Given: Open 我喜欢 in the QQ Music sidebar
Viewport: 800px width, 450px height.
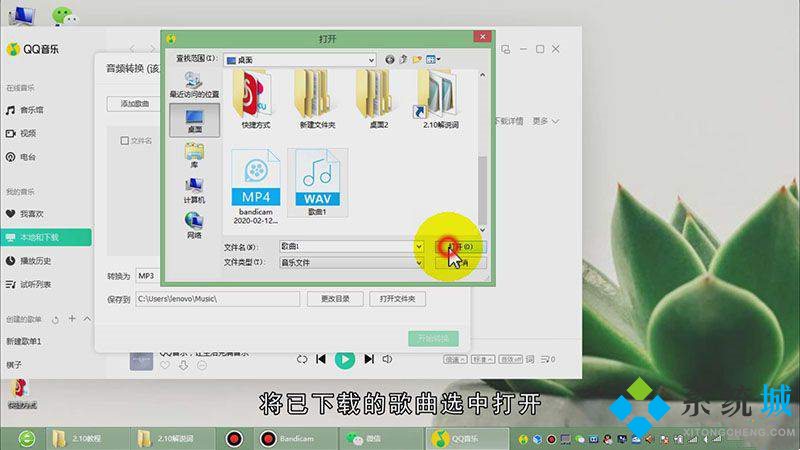Looking at the screenshot, I should point(26,214).
